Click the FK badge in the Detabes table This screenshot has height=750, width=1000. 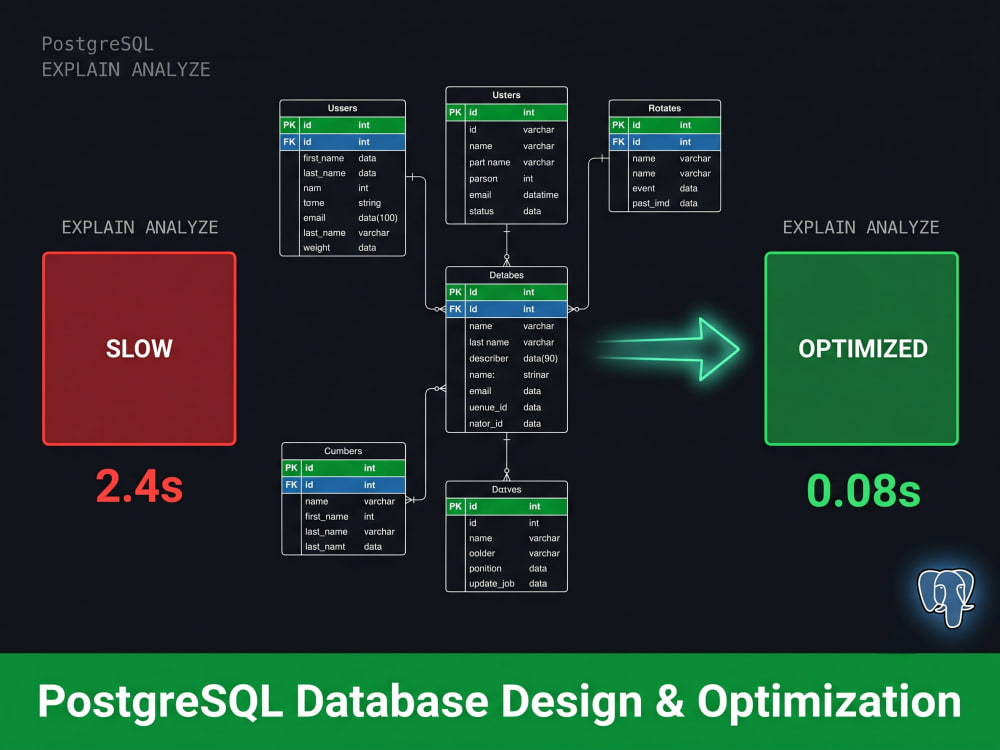(x=455, y=309)
